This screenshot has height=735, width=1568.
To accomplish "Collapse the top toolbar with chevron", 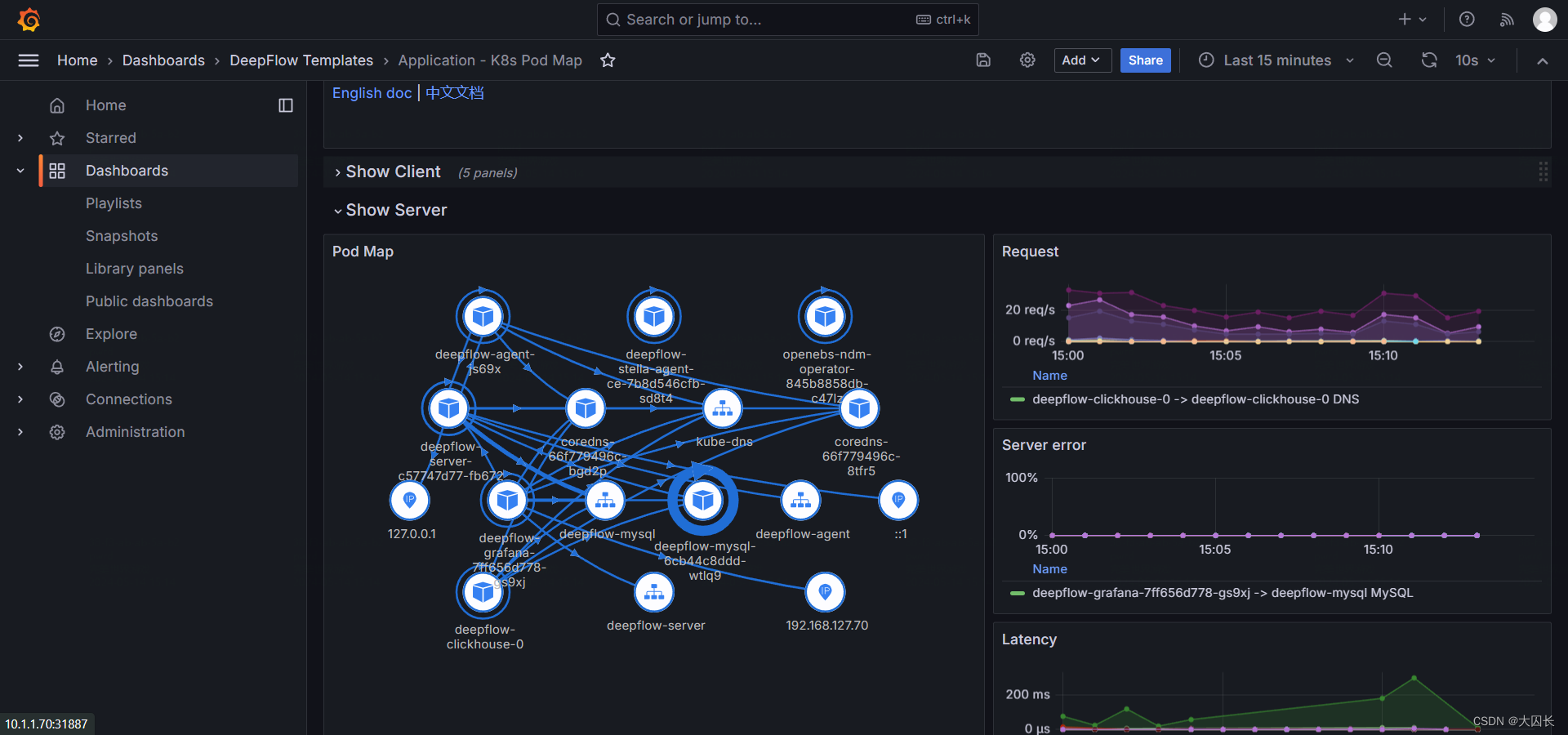I will (1542, 60).
